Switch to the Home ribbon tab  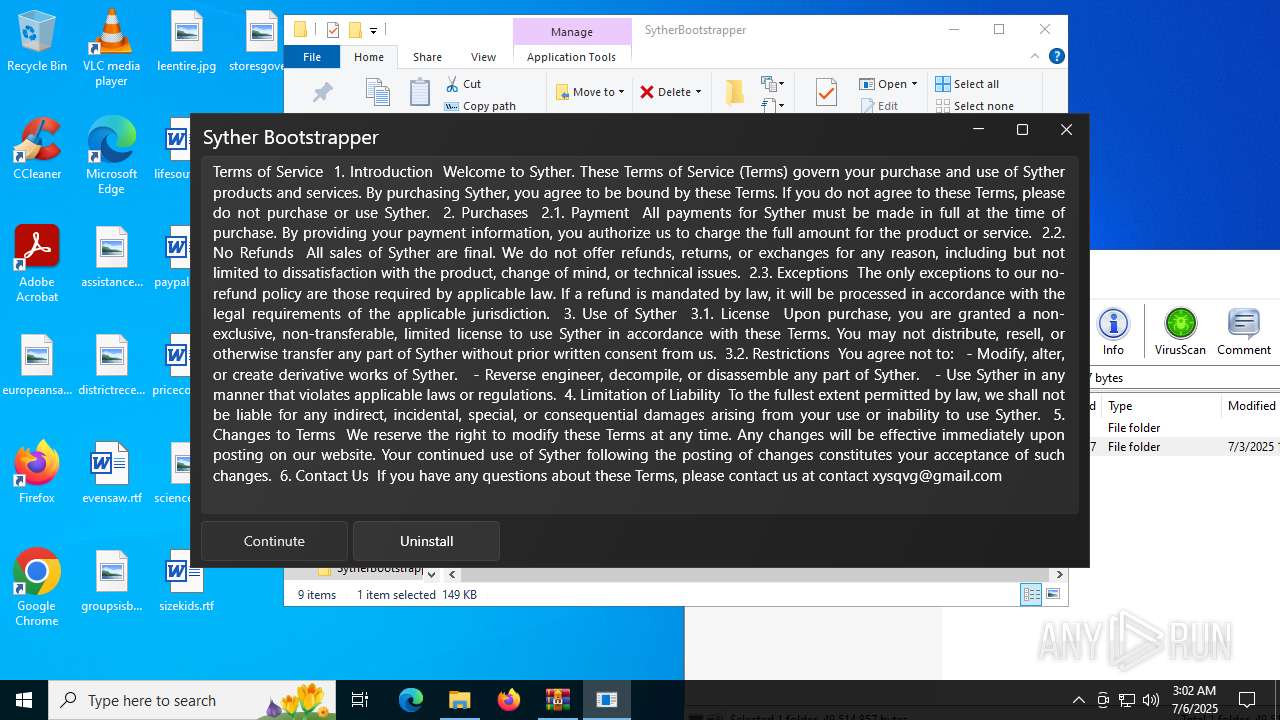pyautogui.click(x=368, y=57)
